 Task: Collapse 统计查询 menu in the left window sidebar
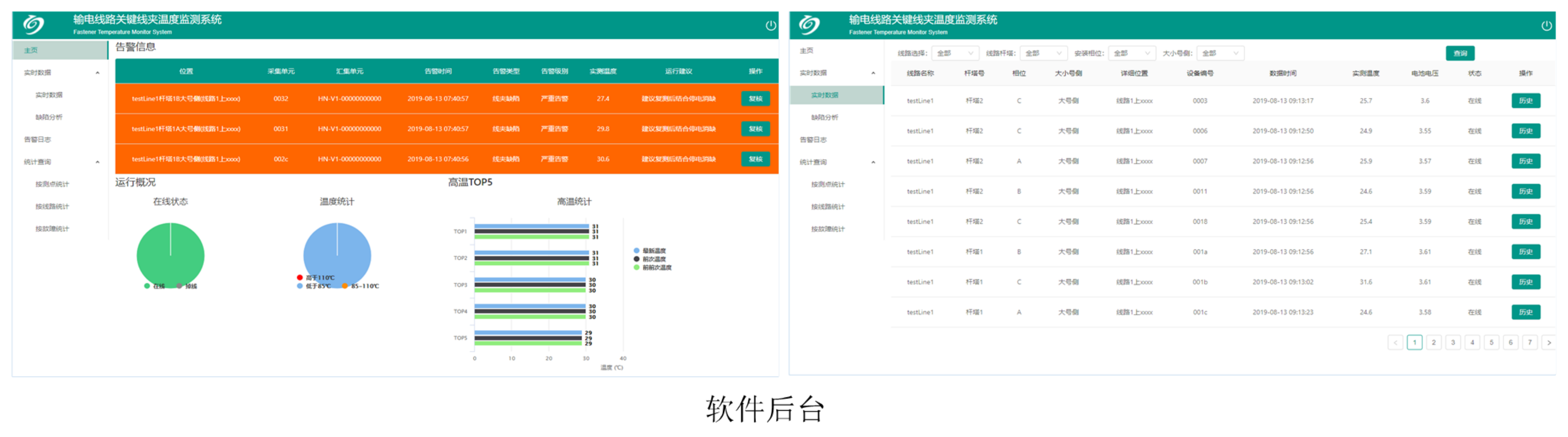click(x=97, y=162)
